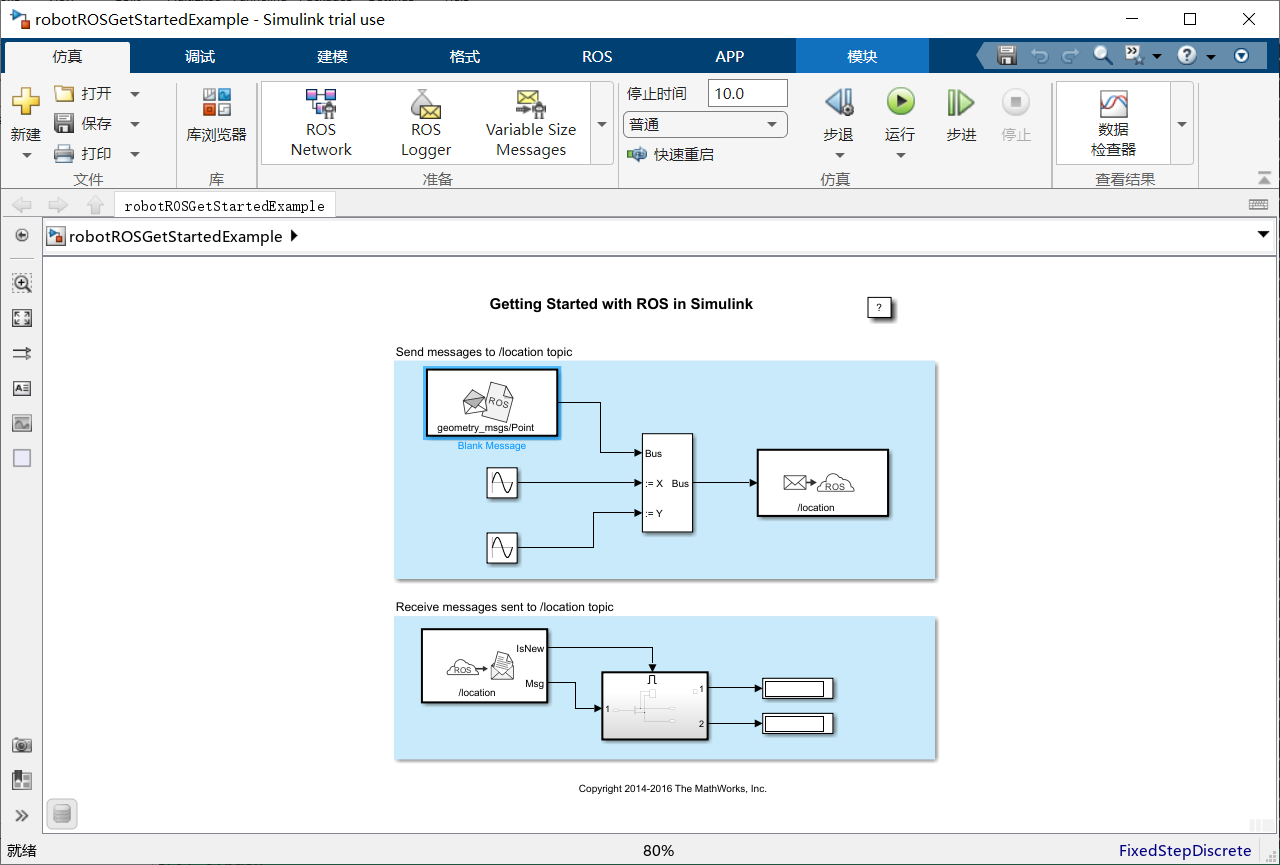The height and width of the screenshot is (865, 1280).
Task: Click the forward navigation arrow
Action: 58,205
